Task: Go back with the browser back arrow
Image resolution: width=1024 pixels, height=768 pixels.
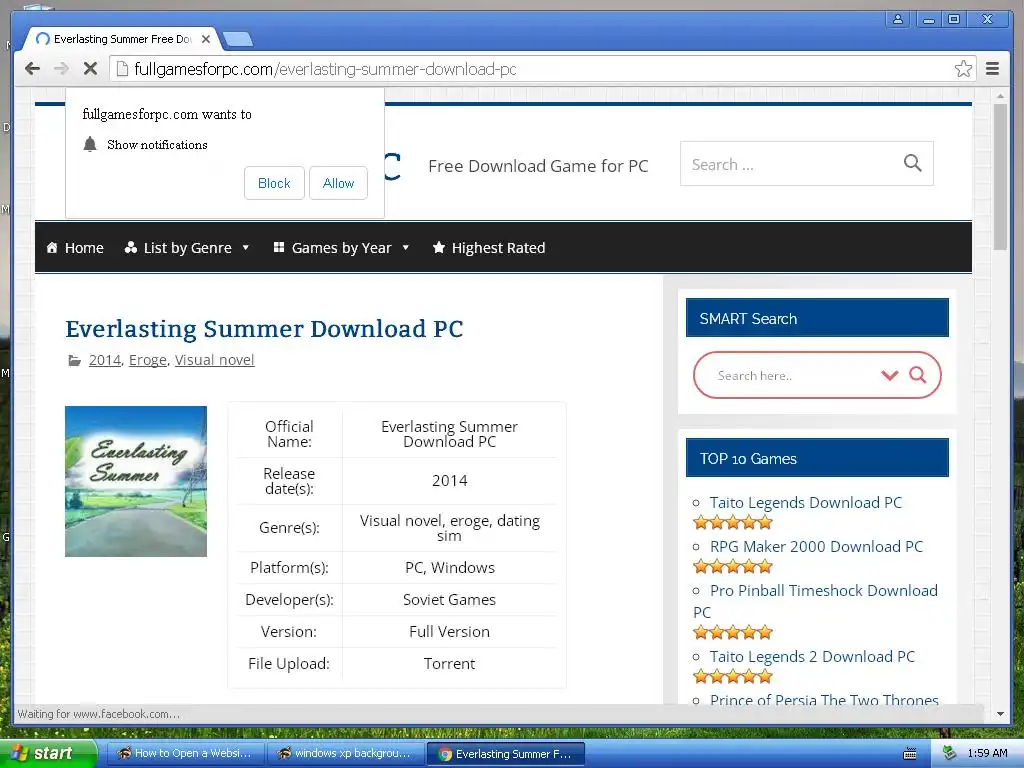Action: pos(32,69)
